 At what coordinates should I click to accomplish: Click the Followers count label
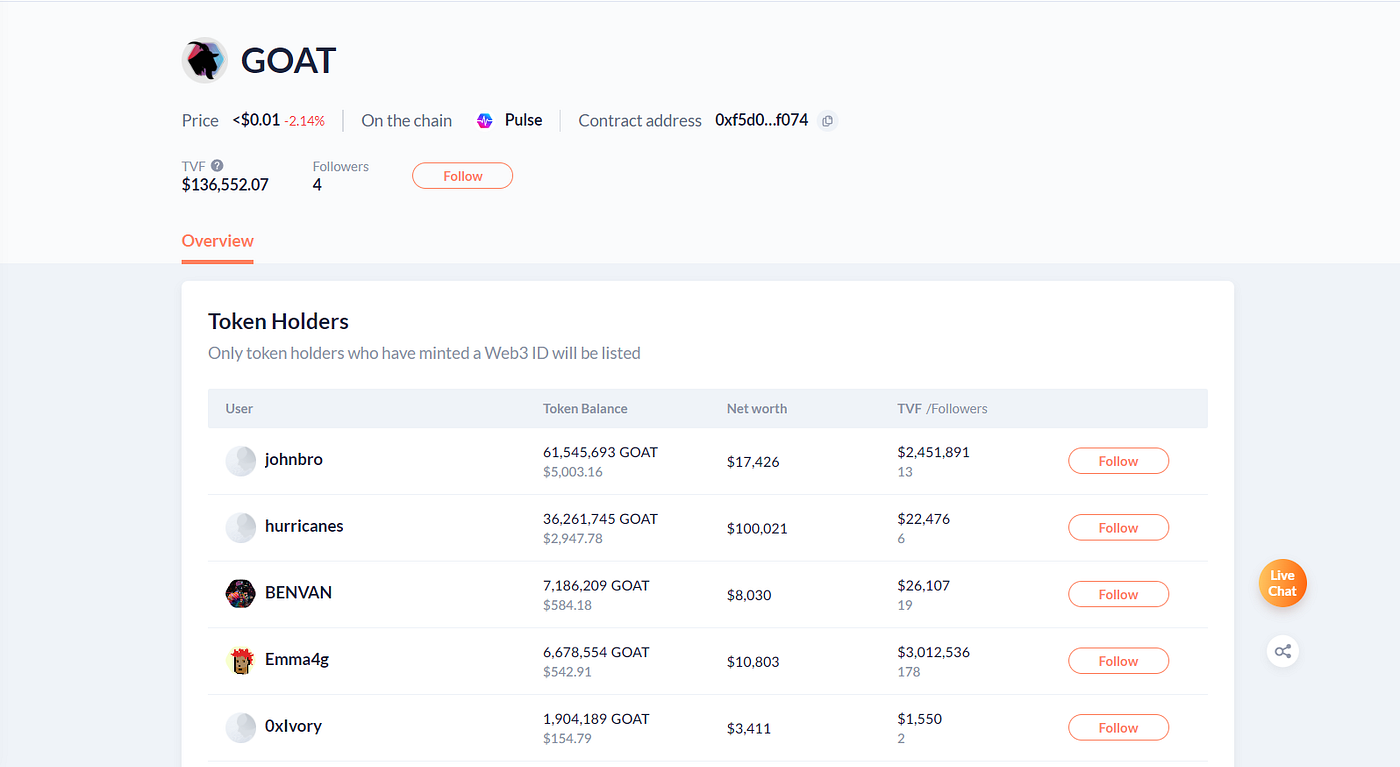pyautogui.click(x=341, y=167)
